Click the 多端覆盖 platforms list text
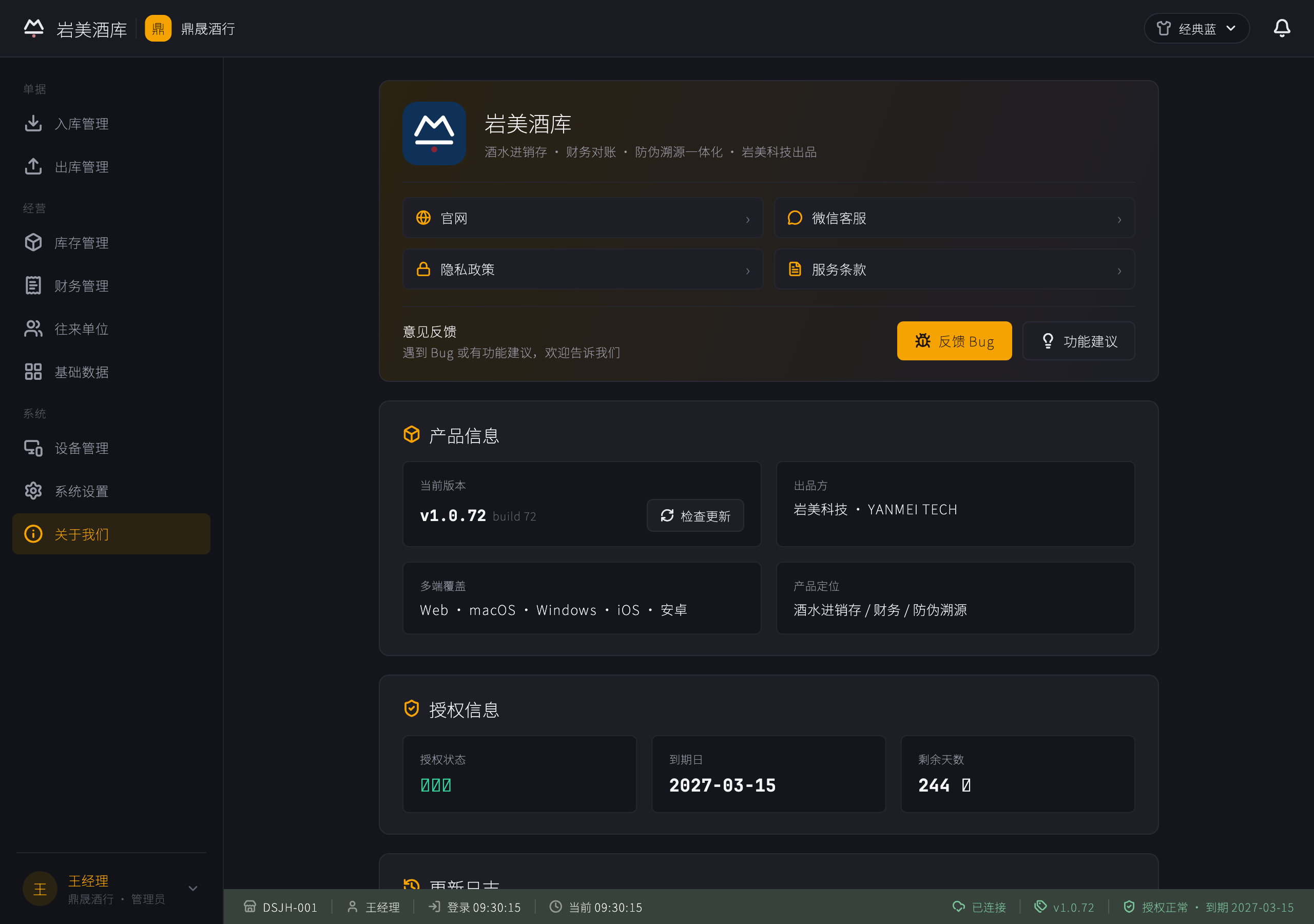The height and width of the screenshot is (924, 1314). click(553, 610)
